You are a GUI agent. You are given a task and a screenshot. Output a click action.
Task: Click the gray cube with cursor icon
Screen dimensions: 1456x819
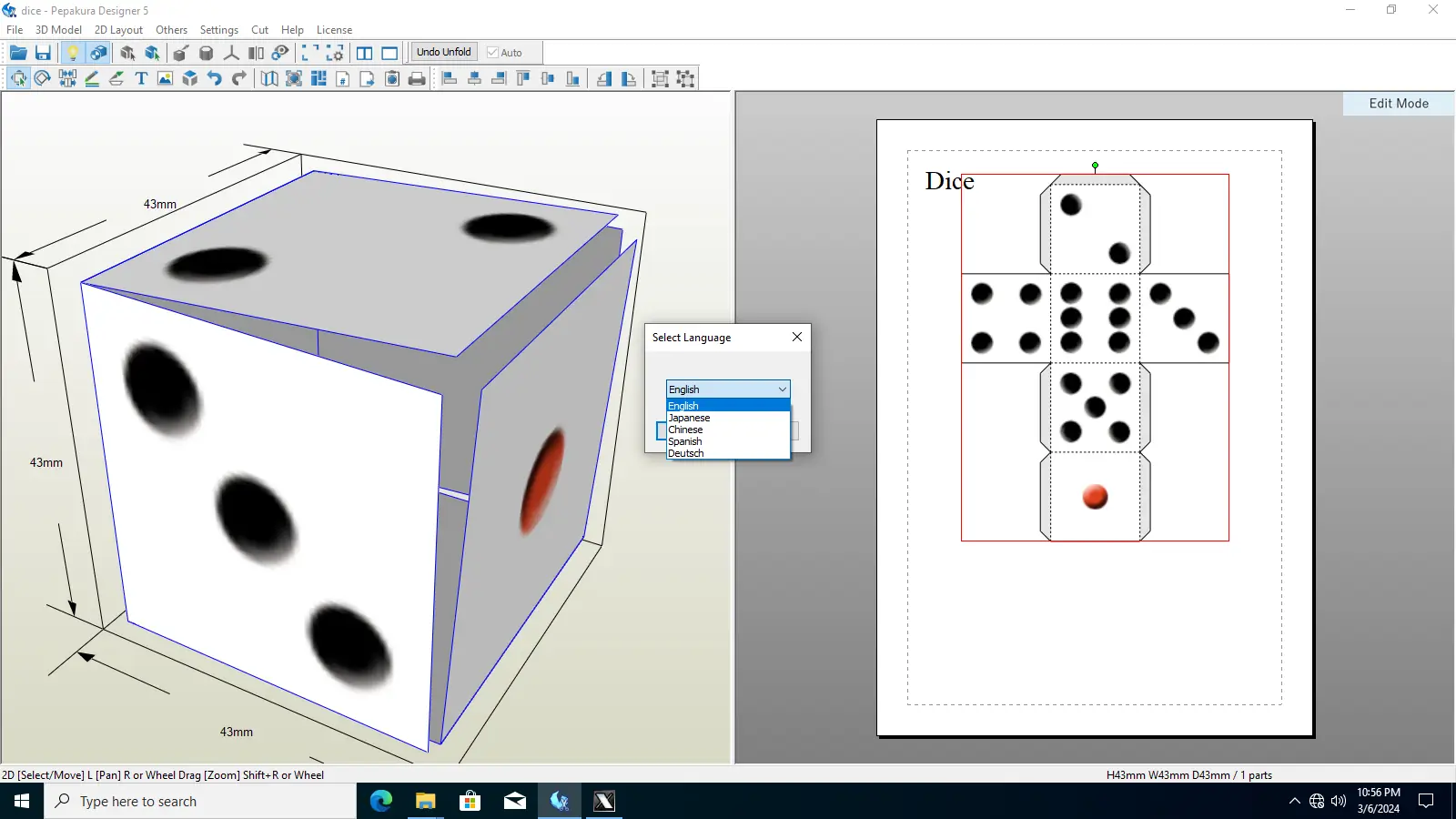(x=127, y=53)
